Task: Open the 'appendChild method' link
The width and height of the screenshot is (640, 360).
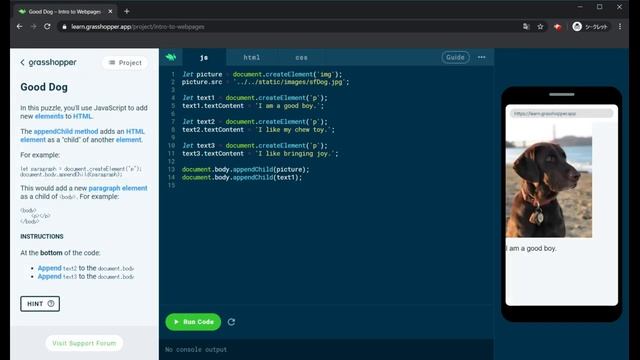Action: point(66,131)
